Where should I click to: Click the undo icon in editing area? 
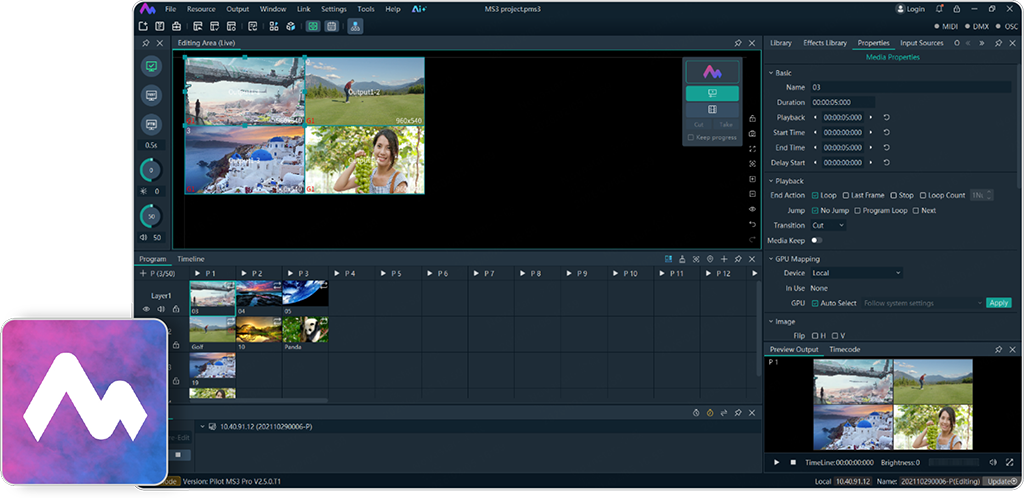coord(752,224)
